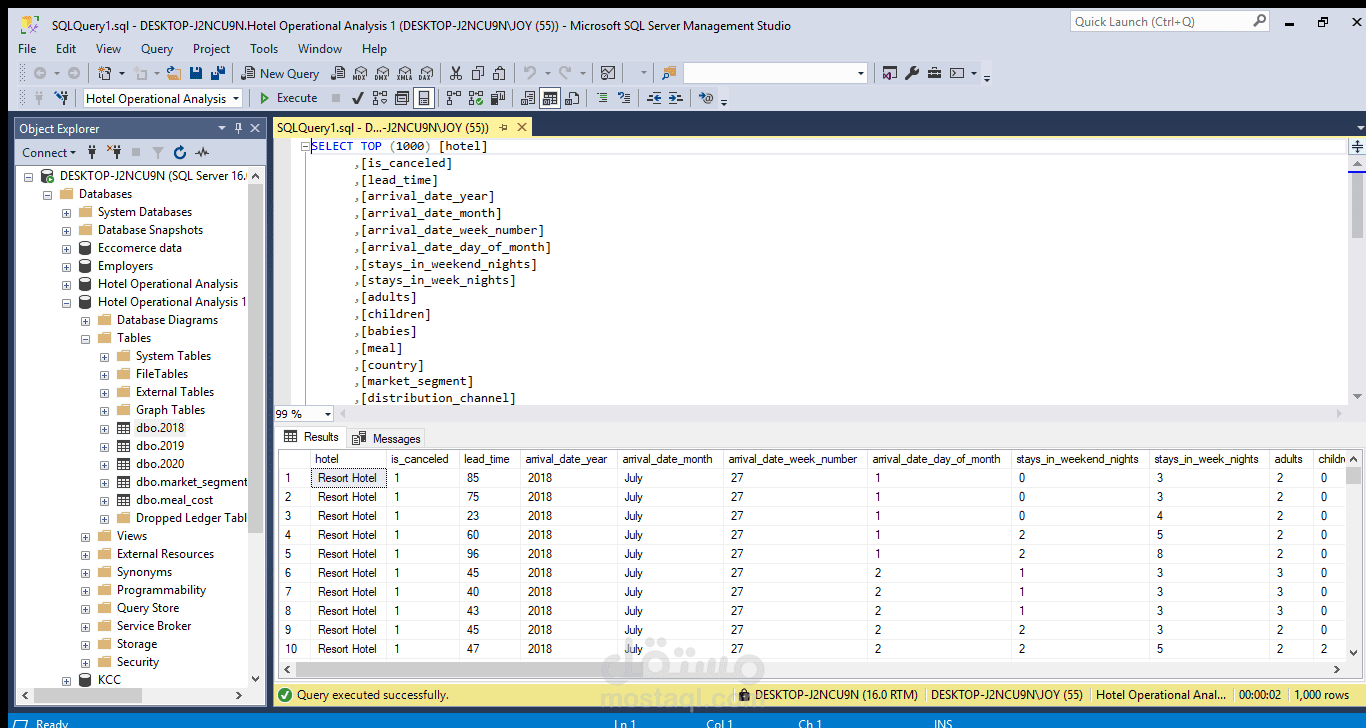This screenshot has height=728, width=1366.
Task: Open the Query menu
Action: [x=157, y=48]
